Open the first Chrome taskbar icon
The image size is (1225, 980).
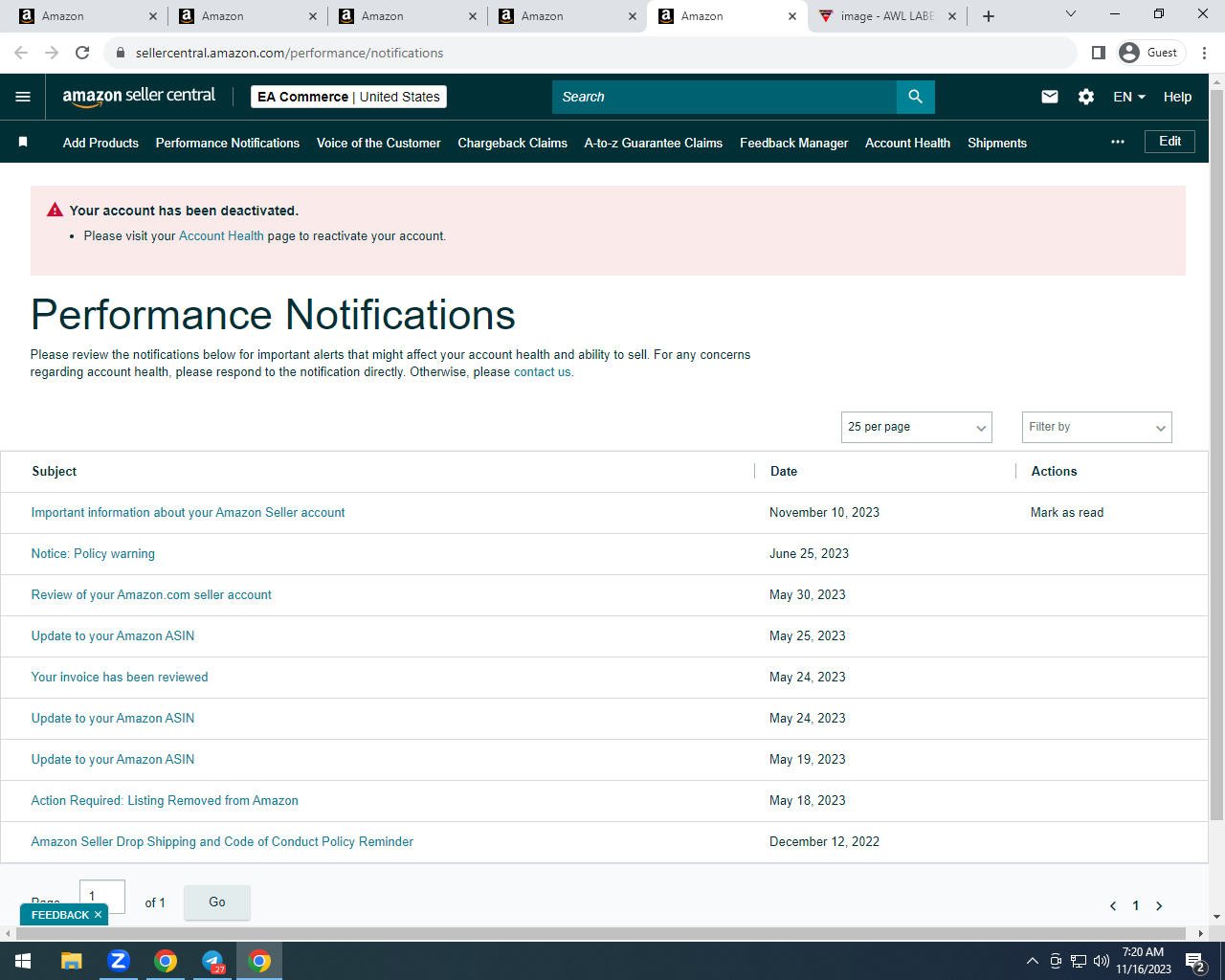pos(166,961)
